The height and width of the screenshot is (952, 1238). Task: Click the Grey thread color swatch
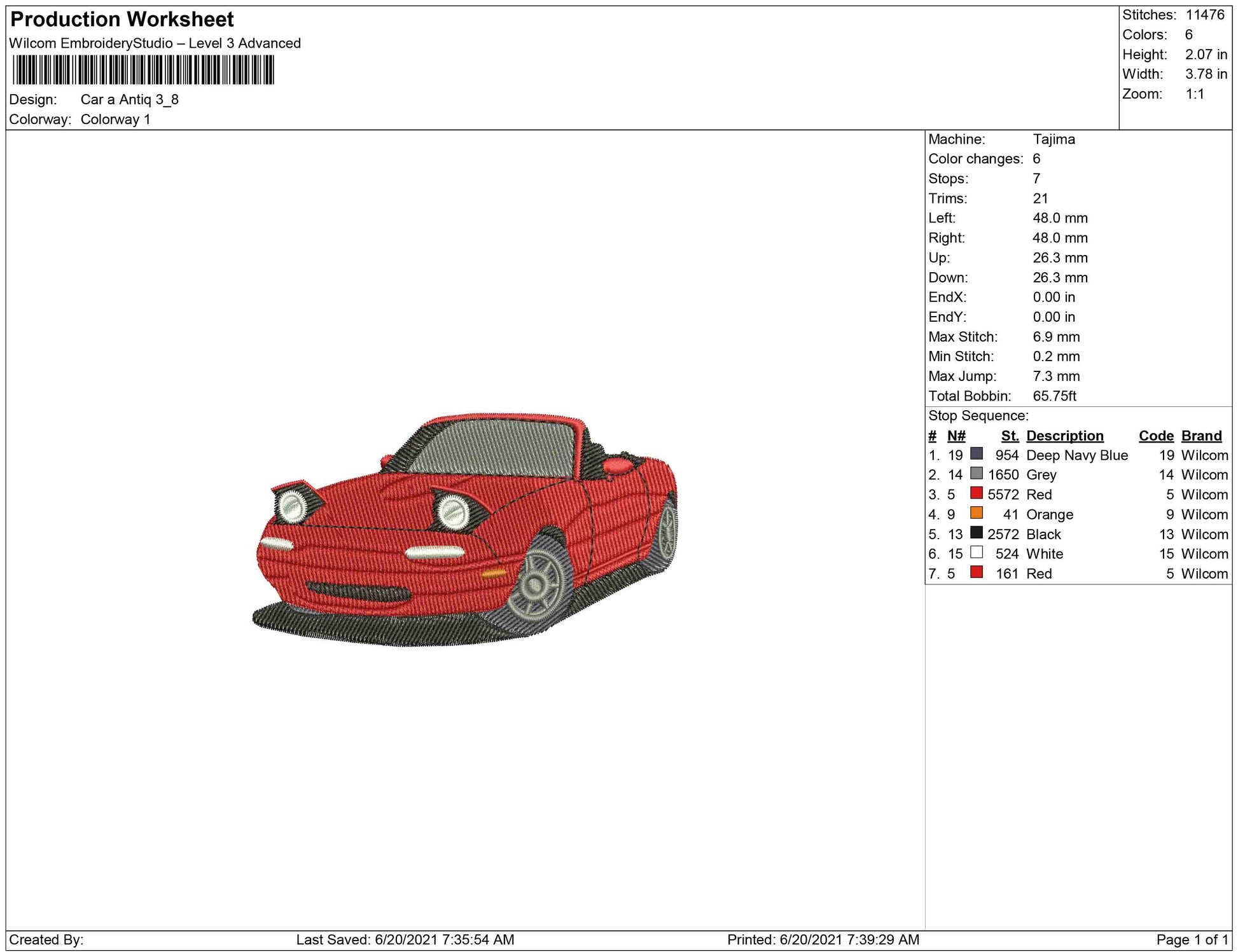(976, 474)
